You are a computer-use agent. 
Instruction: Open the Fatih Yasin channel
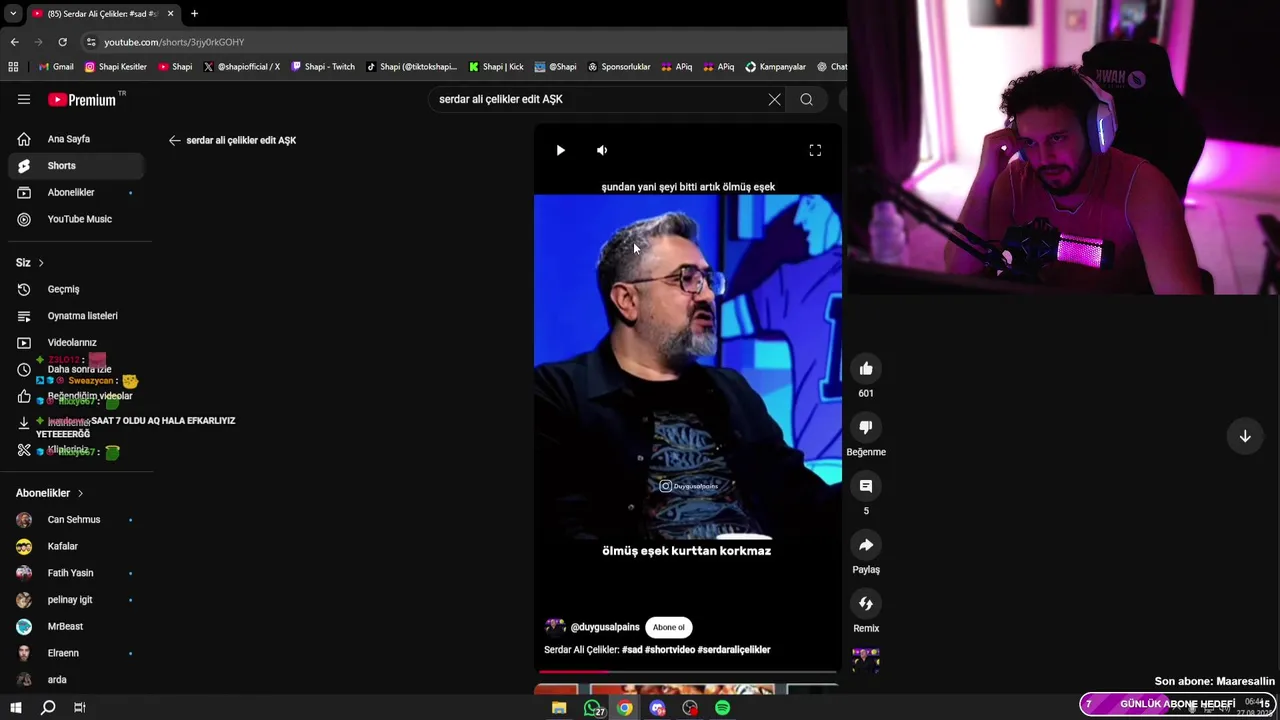[76, 573]
